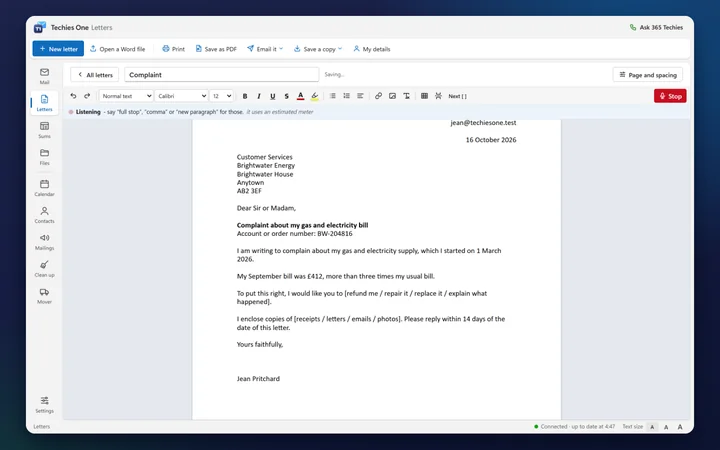Viewport: 720px width, 450px height.
Task: Open the Calibri font dropdown
Action: (181, 96)
